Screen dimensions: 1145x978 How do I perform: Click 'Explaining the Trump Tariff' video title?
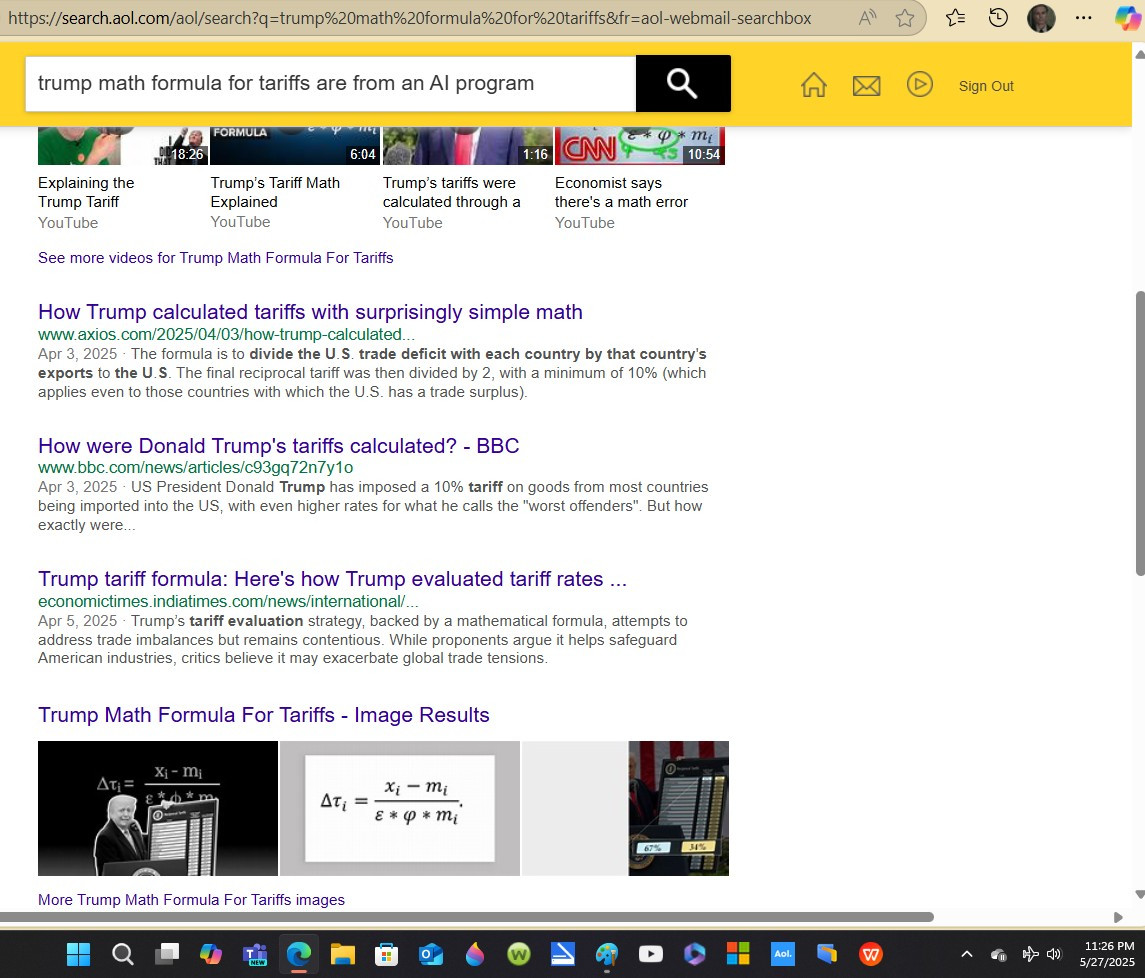(86, 192)
